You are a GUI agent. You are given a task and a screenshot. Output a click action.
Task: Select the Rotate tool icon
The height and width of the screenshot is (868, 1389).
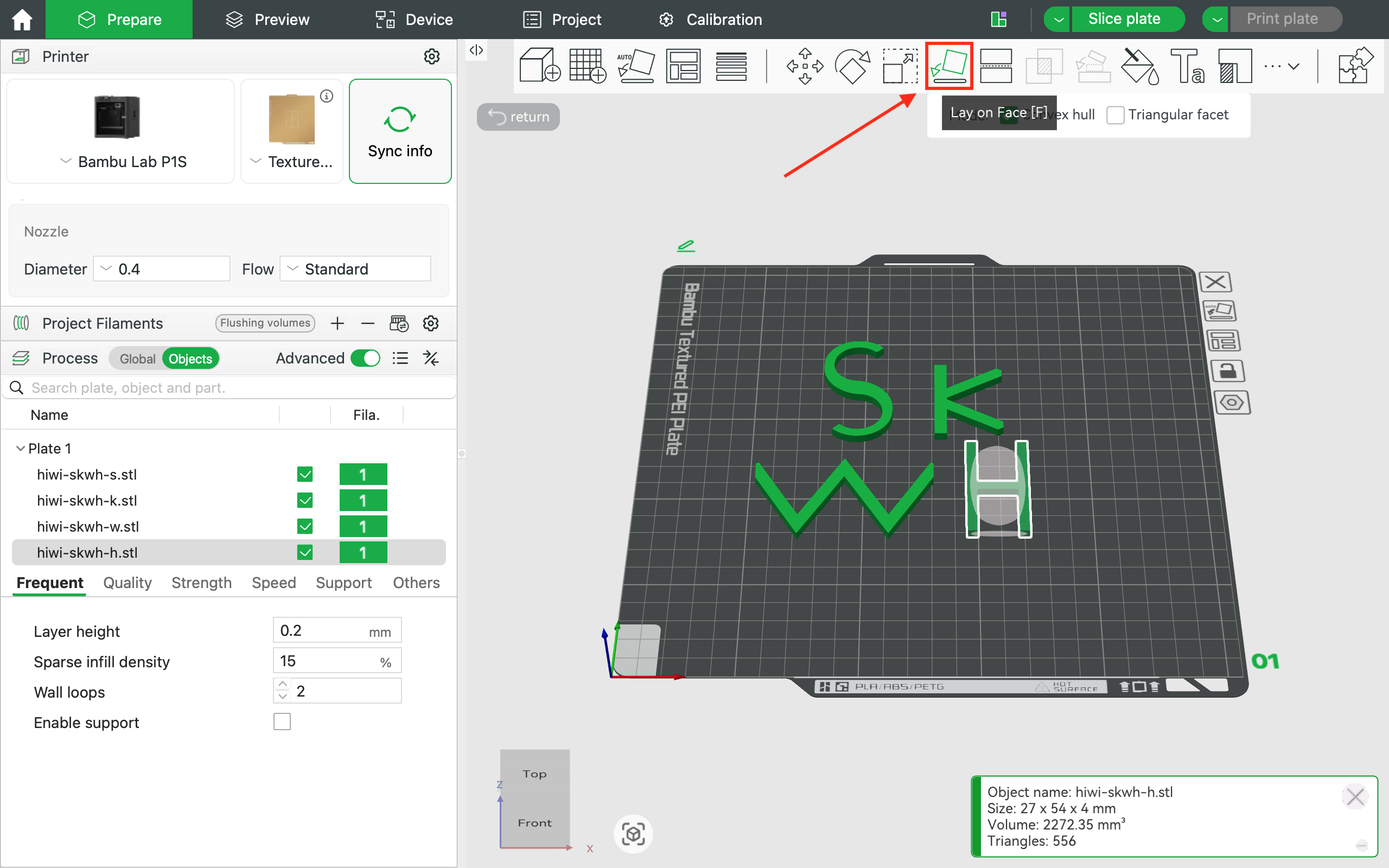[x=852, y=66]
